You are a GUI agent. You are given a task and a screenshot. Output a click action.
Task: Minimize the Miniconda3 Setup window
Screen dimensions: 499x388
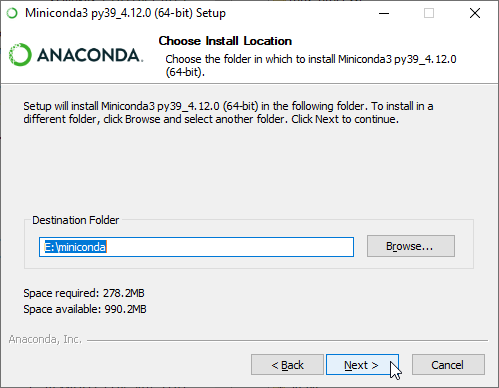pyautogui.click(x=384, y=13)
